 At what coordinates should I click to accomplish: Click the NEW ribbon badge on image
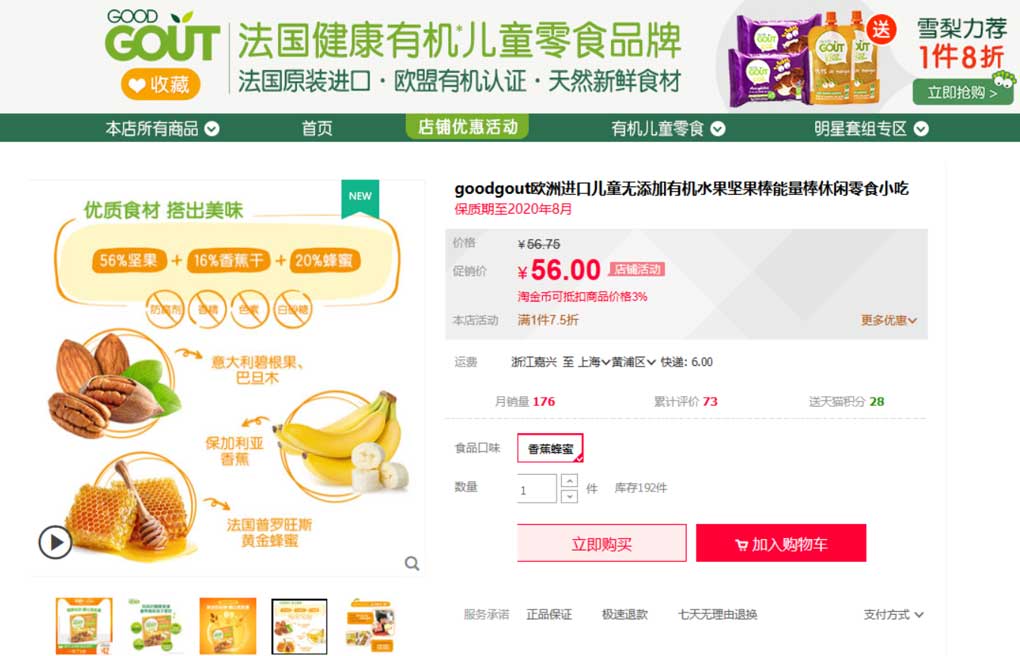360,197
